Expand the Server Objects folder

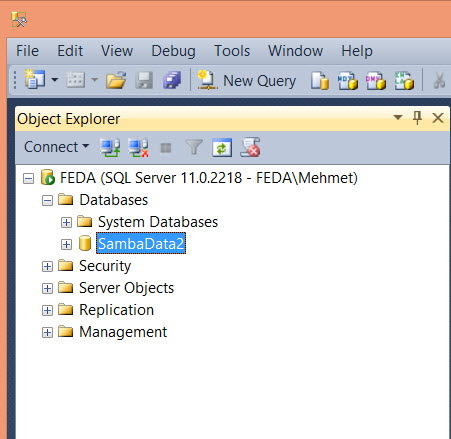tap(47, 288)
